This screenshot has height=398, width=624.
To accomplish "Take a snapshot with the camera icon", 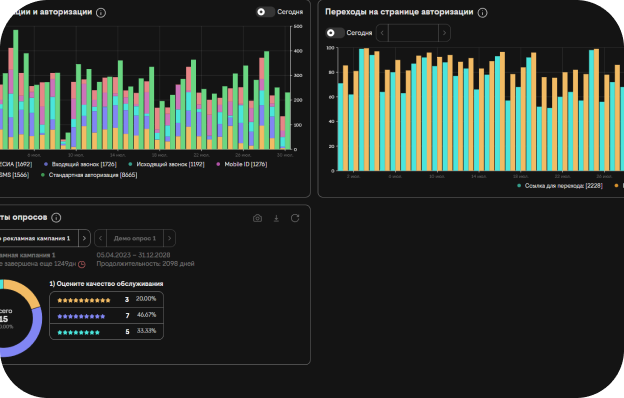I will click(x=257, y=218).
